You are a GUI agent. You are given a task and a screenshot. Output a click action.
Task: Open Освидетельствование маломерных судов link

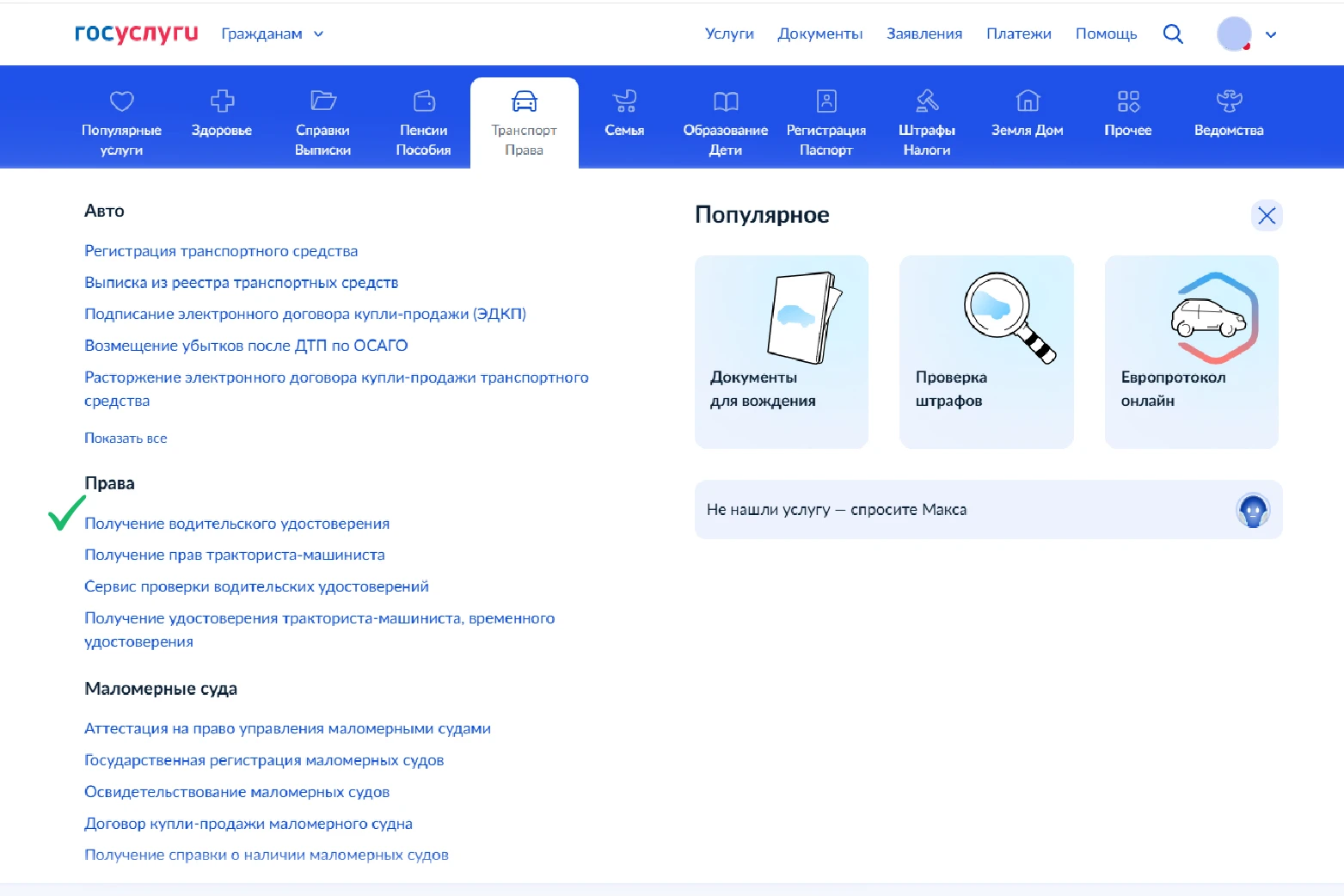pyautogui.click(x=236, y=792)
